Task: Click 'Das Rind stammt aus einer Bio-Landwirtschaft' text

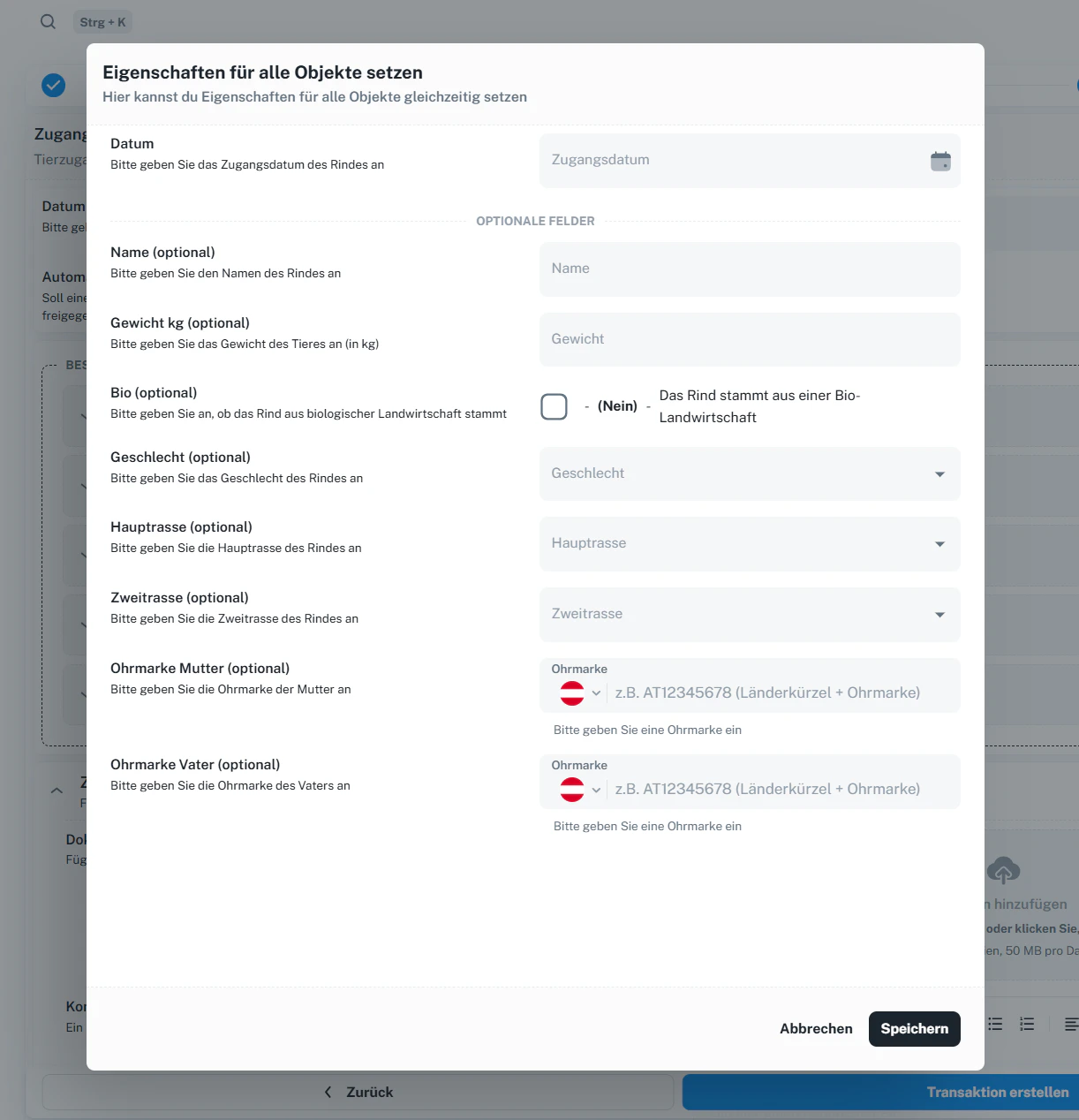Action: tap(759, 406)
